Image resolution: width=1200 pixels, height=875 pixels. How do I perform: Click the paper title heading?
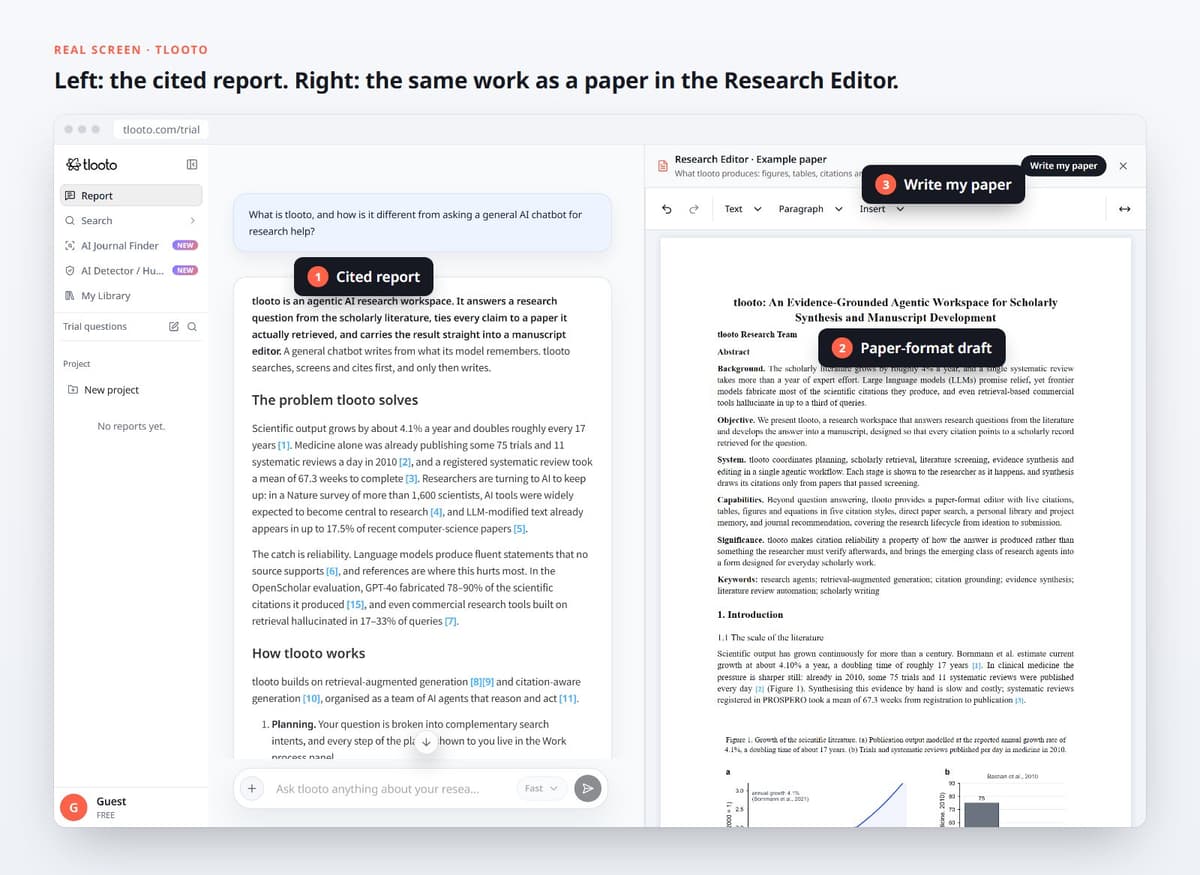tap(895, 309)
